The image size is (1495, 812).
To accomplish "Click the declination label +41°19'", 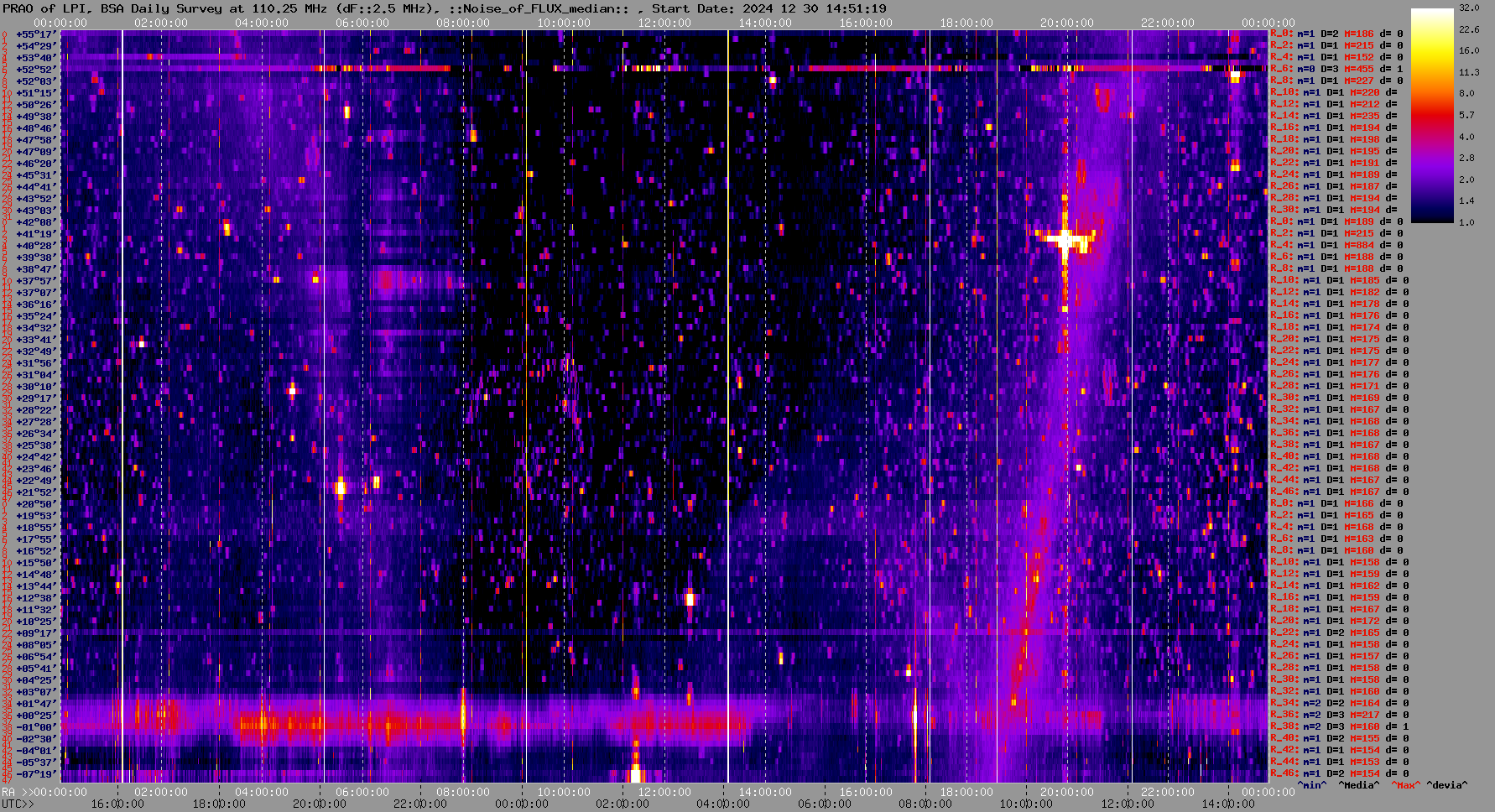I will click(35, 233).
